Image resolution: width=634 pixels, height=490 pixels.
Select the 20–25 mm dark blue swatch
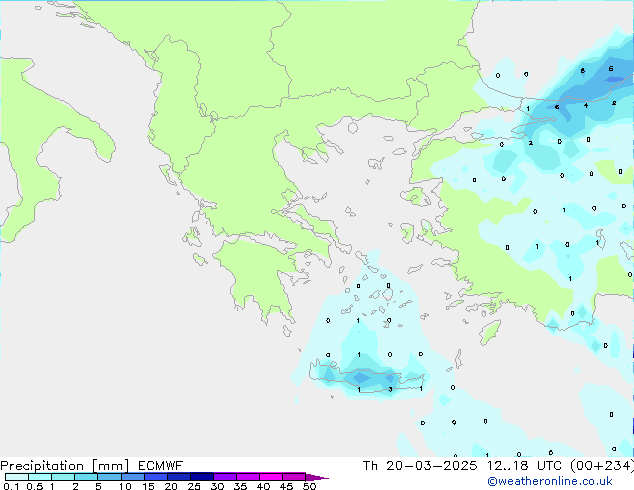[x=178, y=477]
